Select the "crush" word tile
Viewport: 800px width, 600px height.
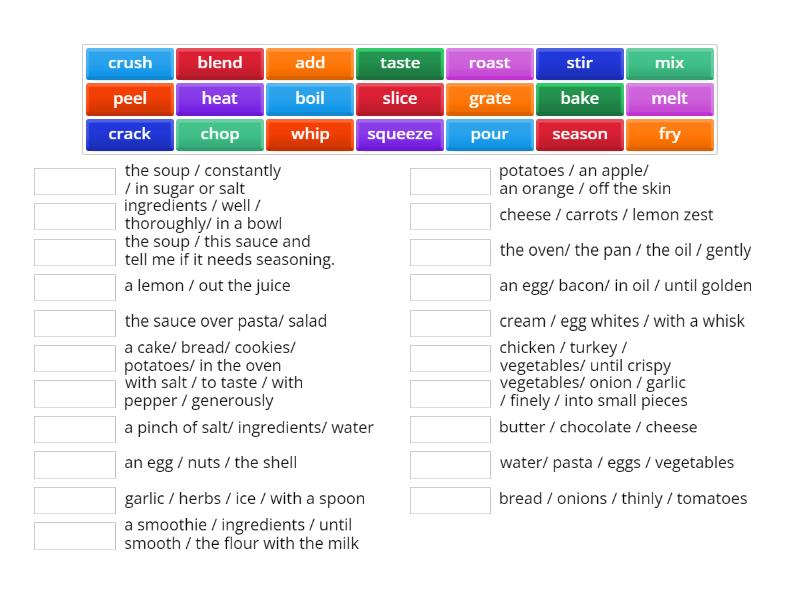[x=129, y=63]
